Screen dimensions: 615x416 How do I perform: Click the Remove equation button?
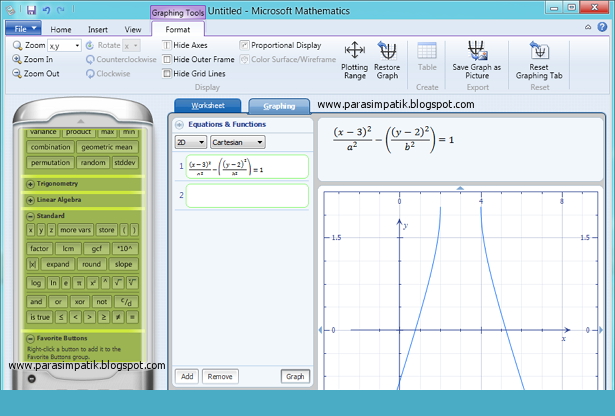tap(220, 376)
